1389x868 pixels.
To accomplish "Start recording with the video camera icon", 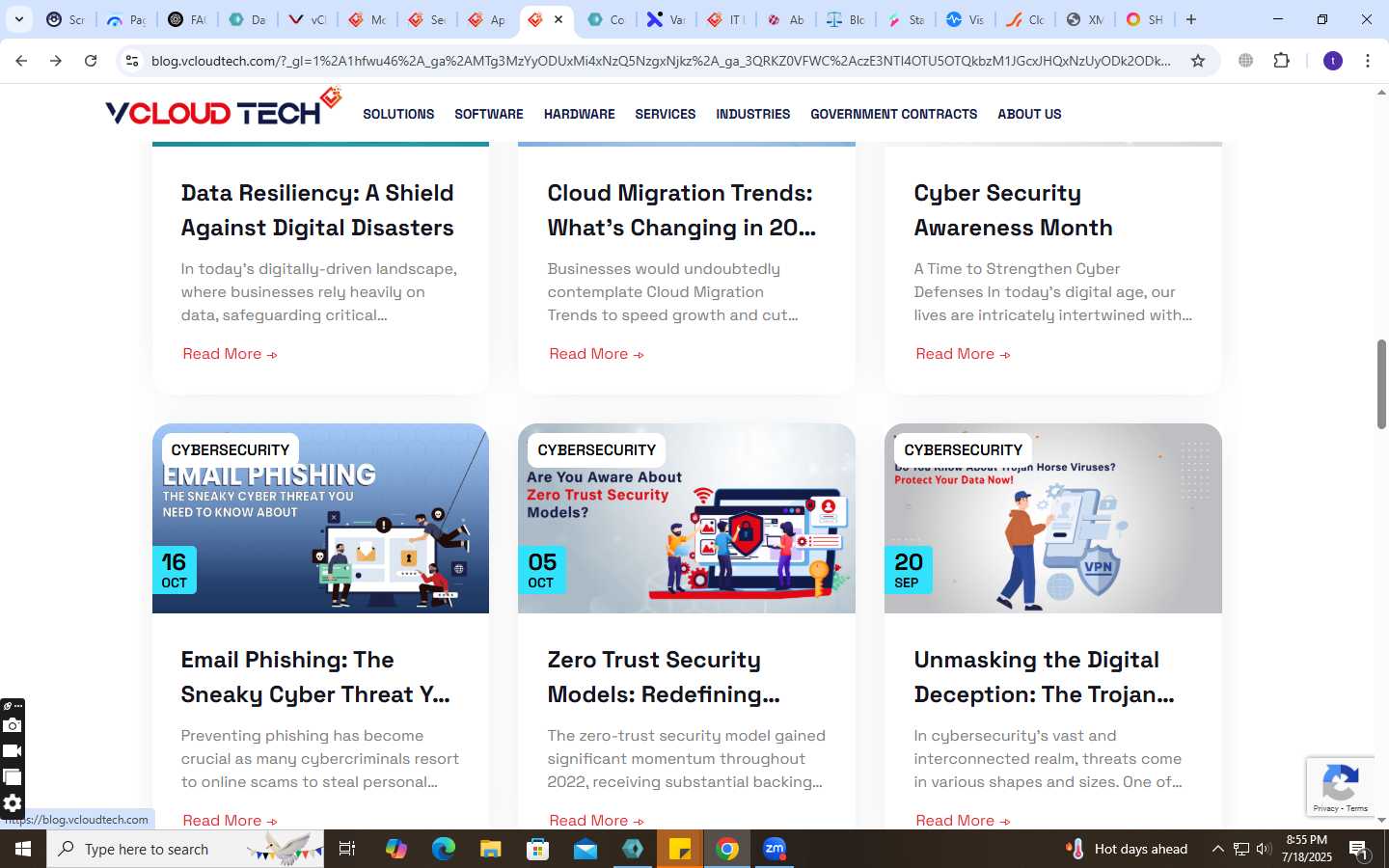I will click(x=12, y=751).
